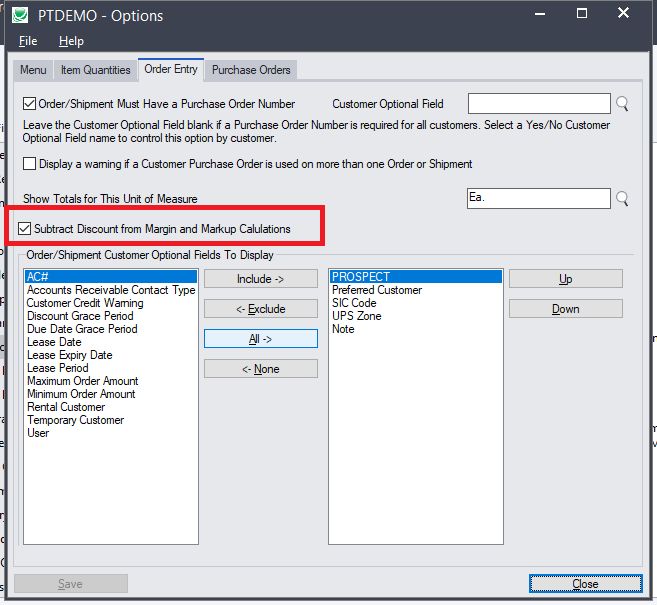This screenshot has width=657, height=605.
Task: Click the <- Exclude button
Action: [260, 309]
